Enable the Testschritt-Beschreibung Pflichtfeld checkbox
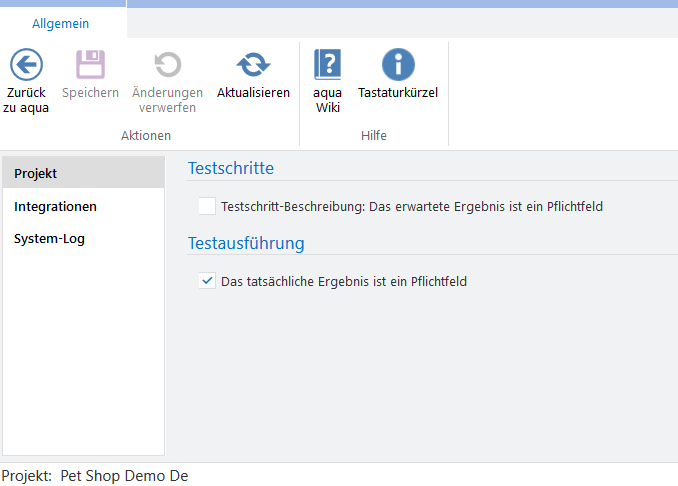The image size is (678, 486). (x=207, y=207)
